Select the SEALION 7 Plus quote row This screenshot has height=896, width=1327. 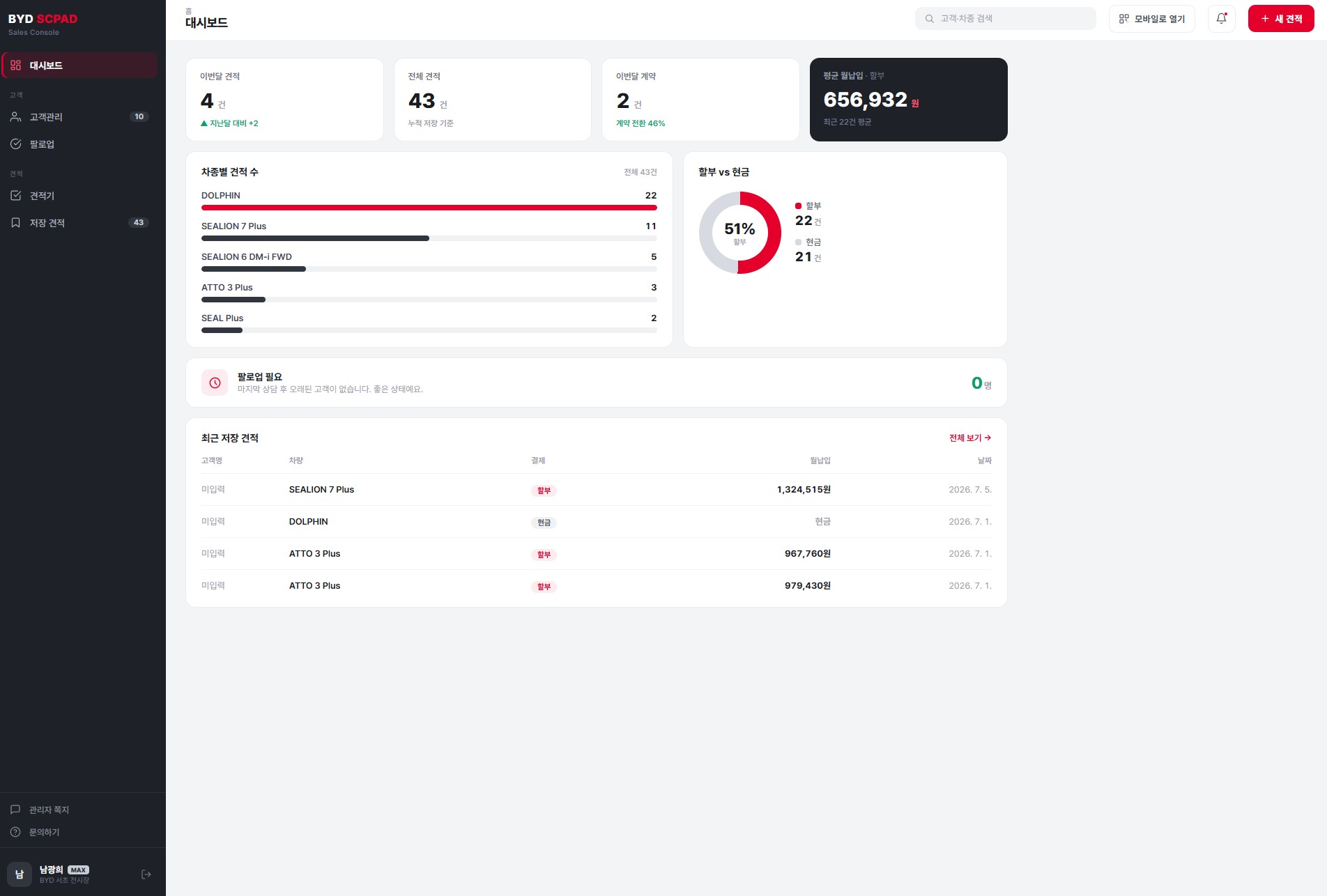coord(597,490)
